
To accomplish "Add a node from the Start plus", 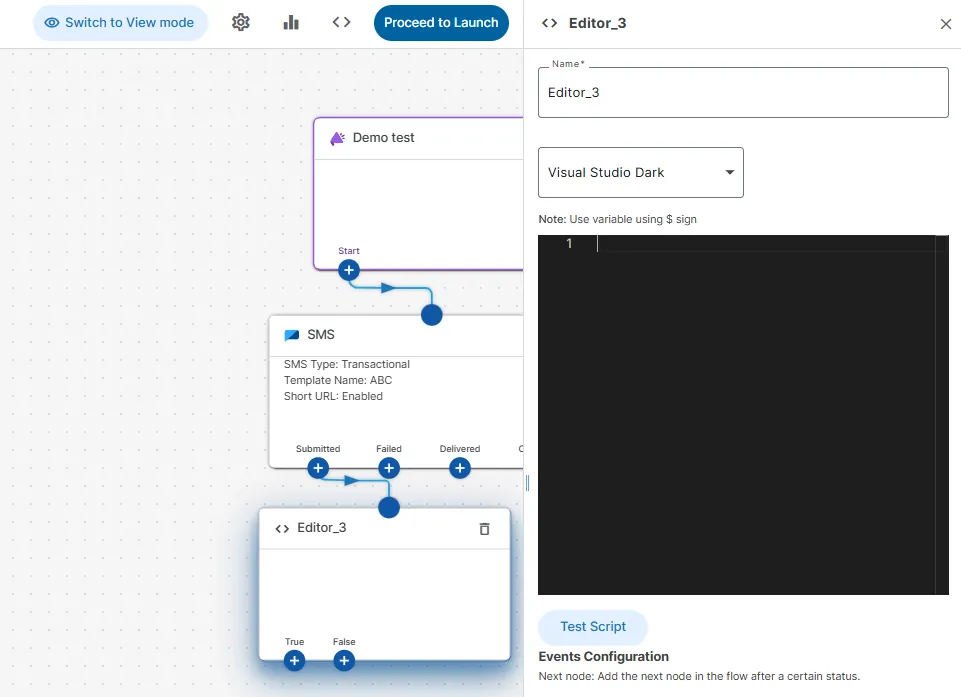I will [x=349, y=270].
